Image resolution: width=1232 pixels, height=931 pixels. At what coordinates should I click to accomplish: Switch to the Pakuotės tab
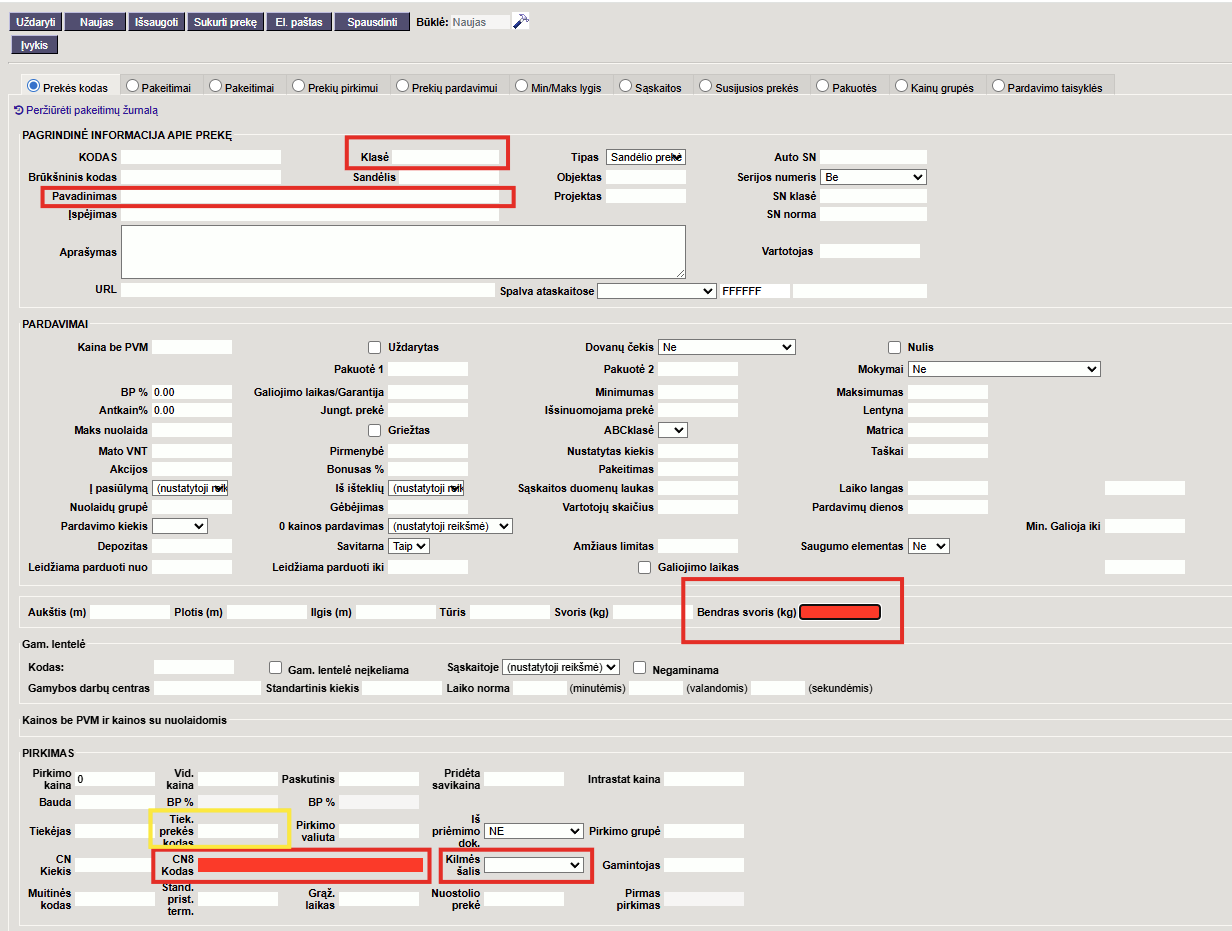point(848,87)
